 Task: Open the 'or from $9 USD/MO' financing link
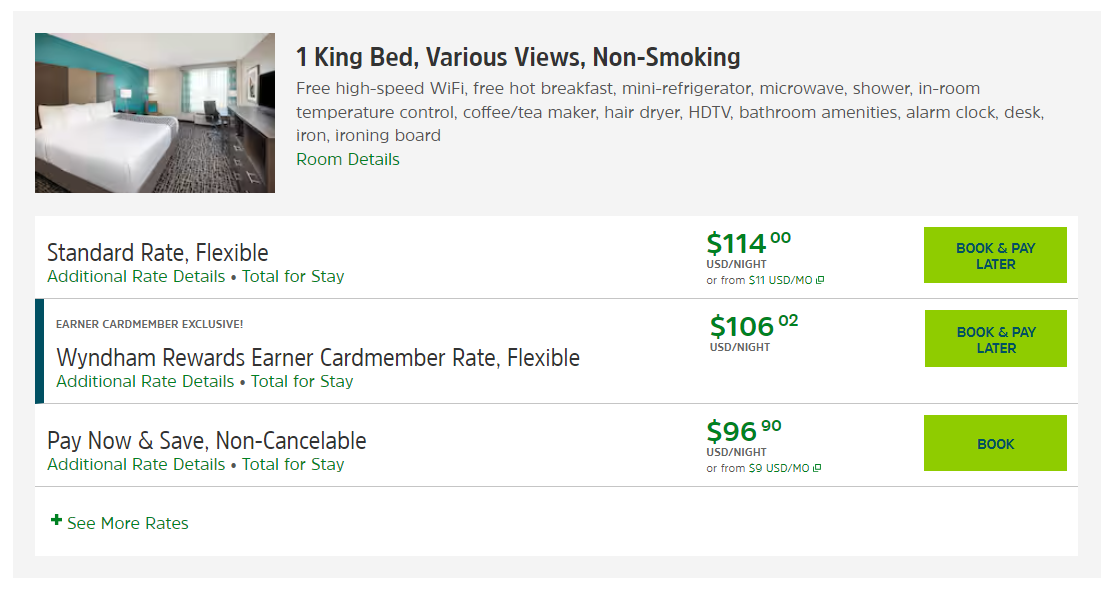(x=757, y=469)
